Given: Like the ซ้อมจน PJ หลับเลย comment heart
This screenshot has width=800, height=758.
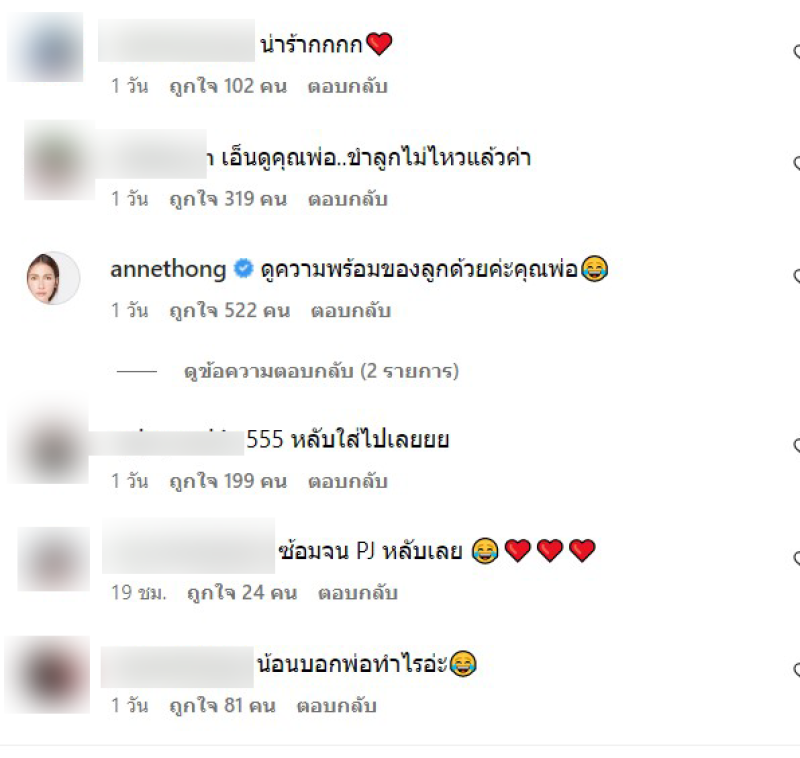Looking at the screenshot, I should coord(797,558).
